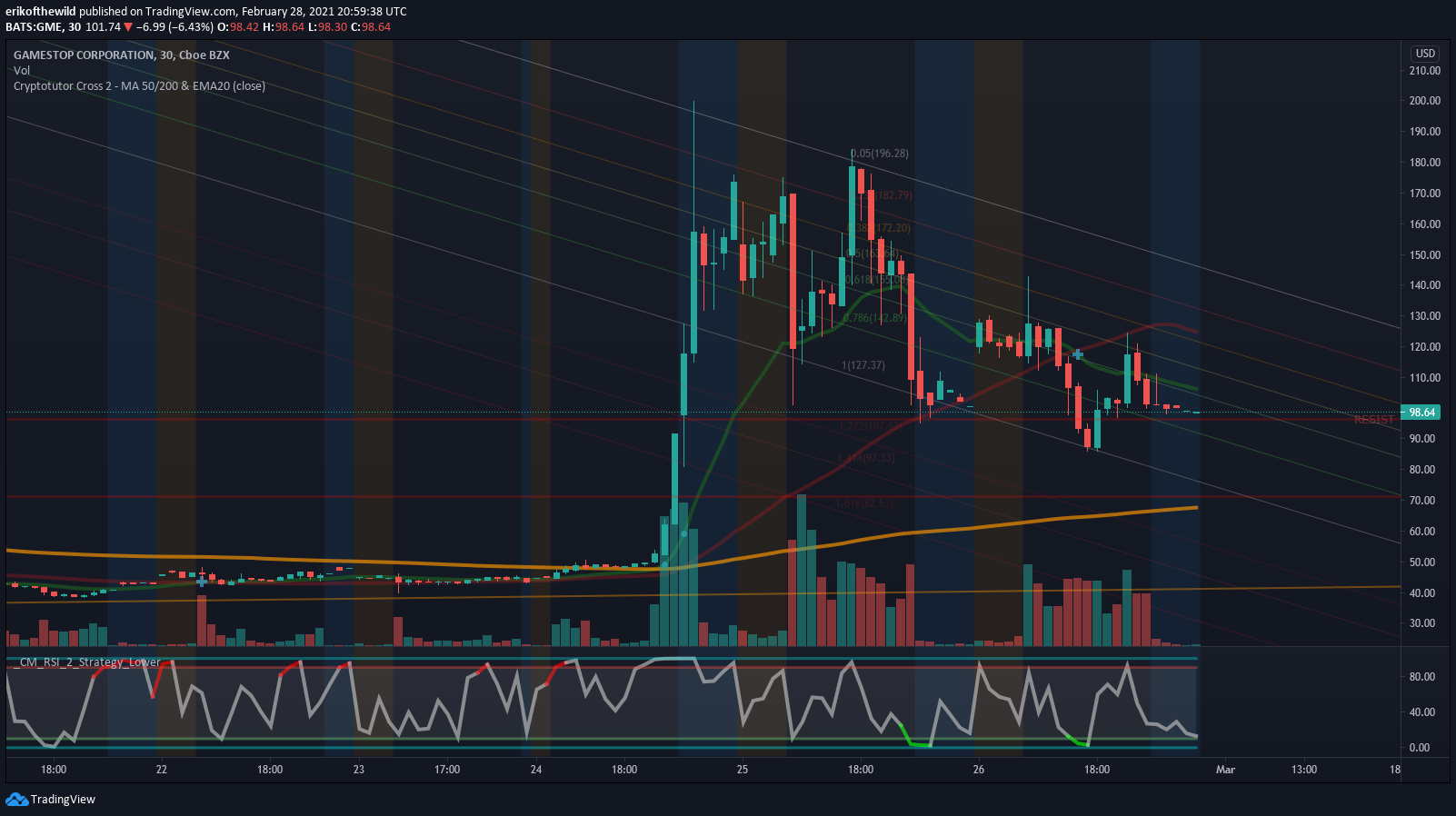Click the 1.414(97.33) Fibonacci label

866,458
